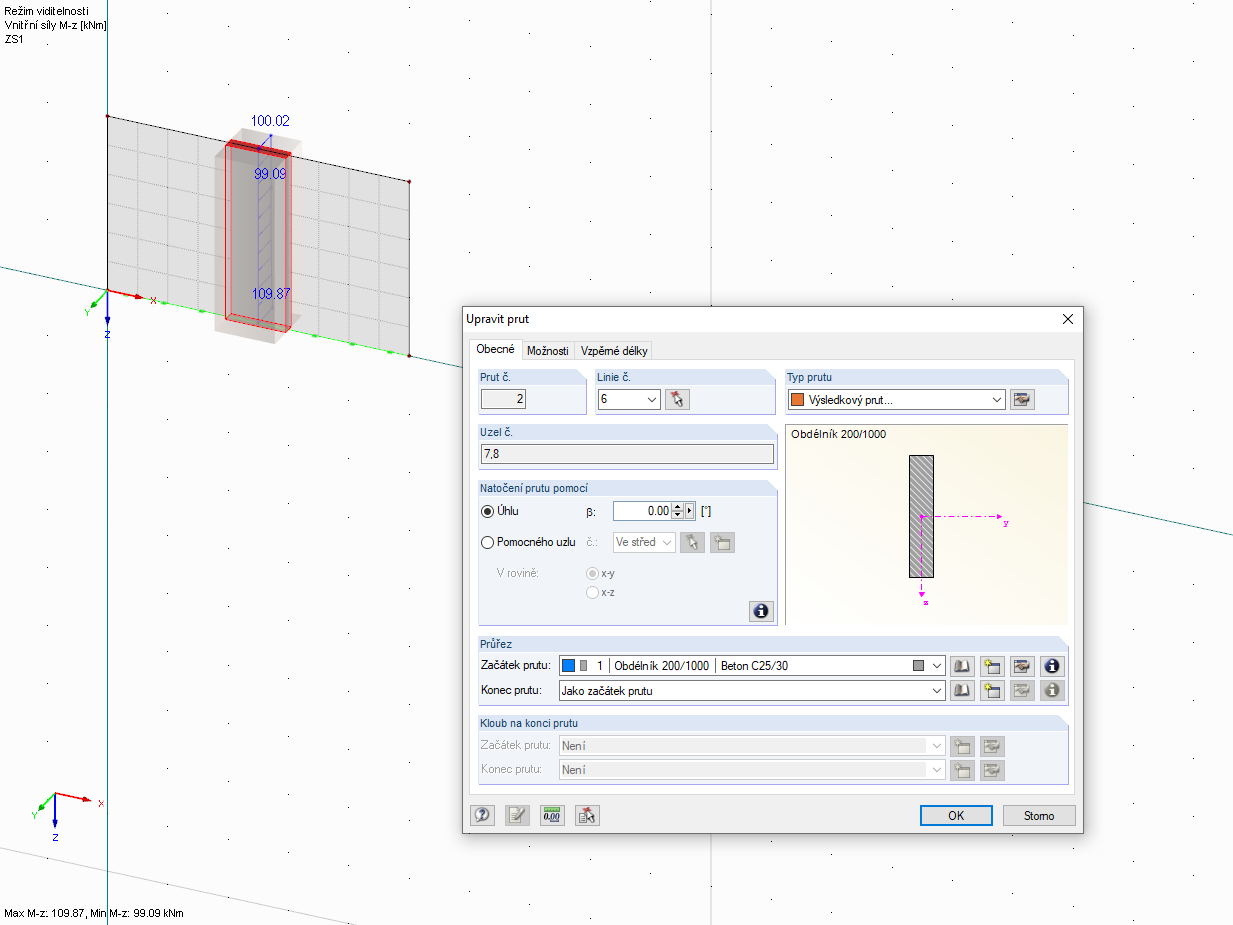Select the Pomocného uzlu radio option
The width and height of the screenshot is (1233, 925).
(488, 543)
